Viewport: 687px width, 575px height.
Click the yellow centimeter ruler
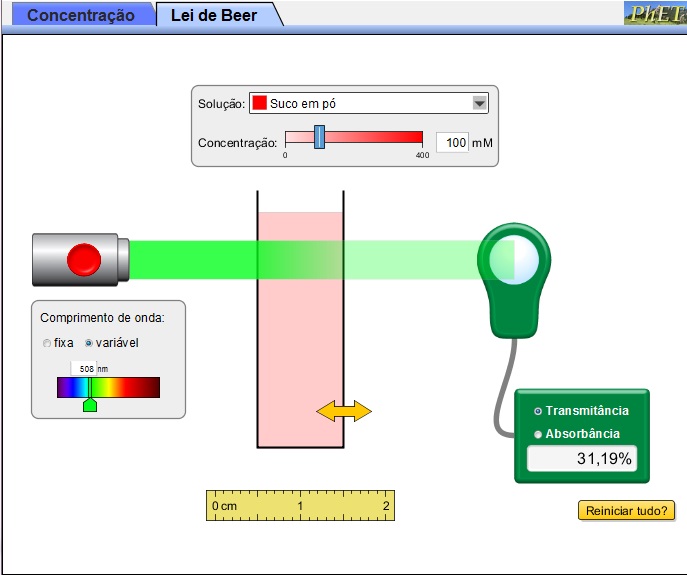pos(300,506)
